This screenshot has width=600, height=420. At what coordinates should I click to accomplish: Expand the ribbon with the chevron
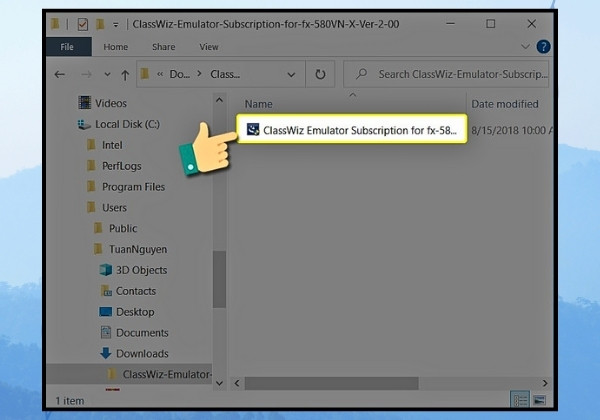coord(525,47)
